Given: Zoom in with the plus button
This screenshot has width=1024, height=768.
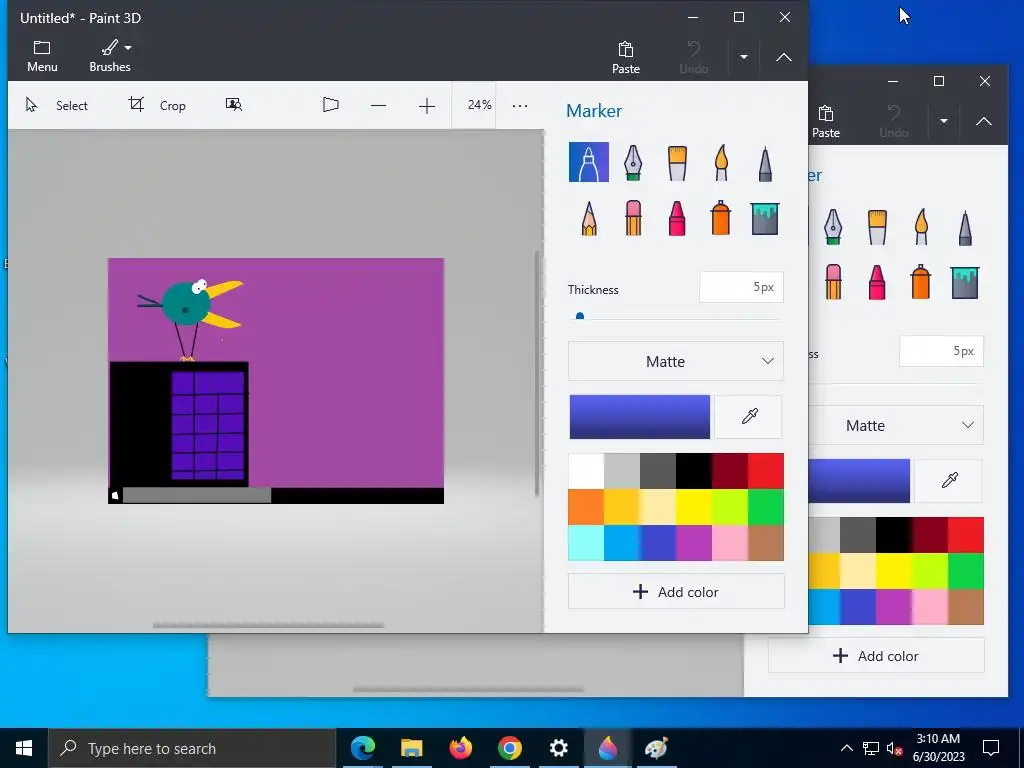Looking at the screenshot, I should [426, 105].
